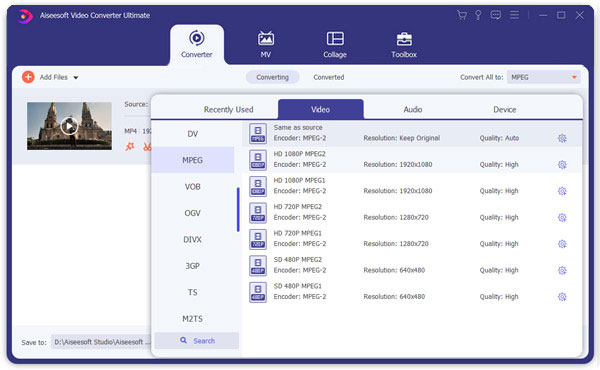Choose DV format category
Viewport: 600px width, 370px height.
[192, 134]
